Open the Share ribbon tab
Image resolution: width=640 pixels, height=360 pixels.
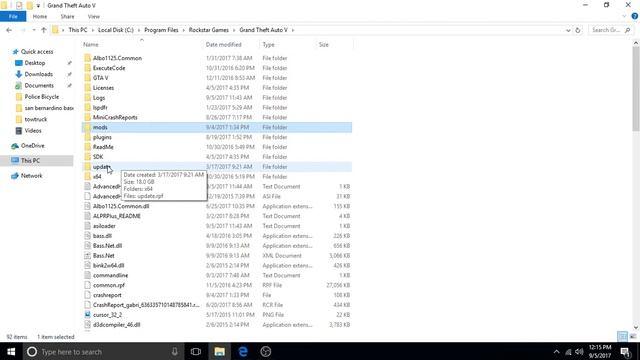tap(67, 16)
